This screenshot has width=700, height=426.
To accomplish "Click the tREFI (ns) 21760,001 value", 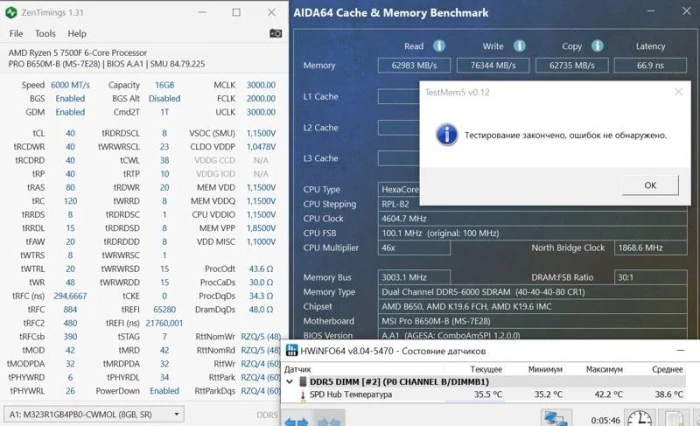I will point(164,323).
